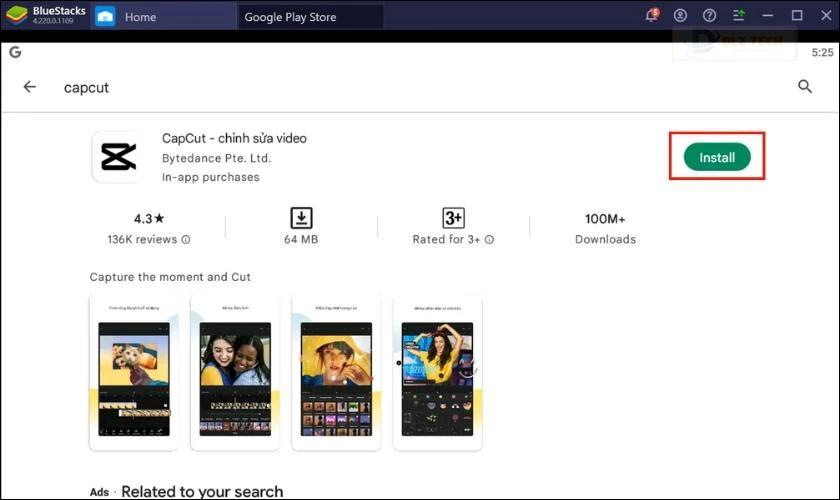
Task: Click the Google G icon
Action: point(16,52)
